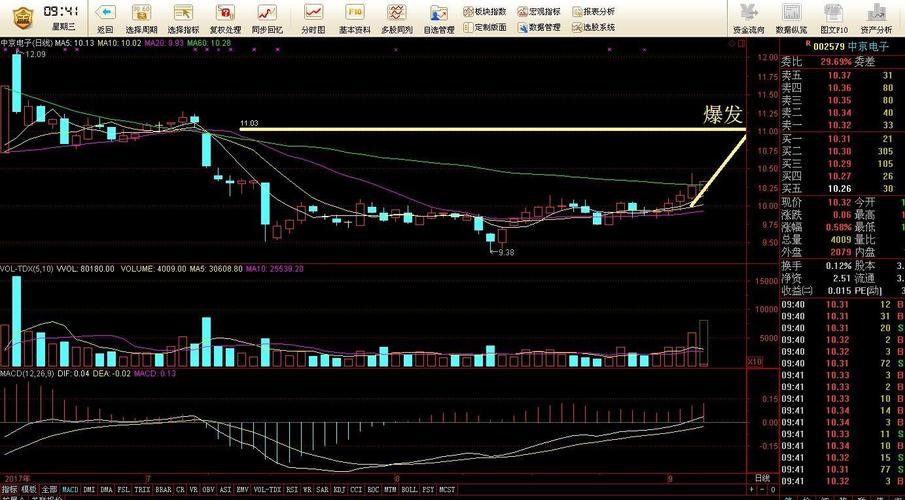Open the 资金流向 capital flow icon
The height and width of the screenshot is (500, 905).
749,18
